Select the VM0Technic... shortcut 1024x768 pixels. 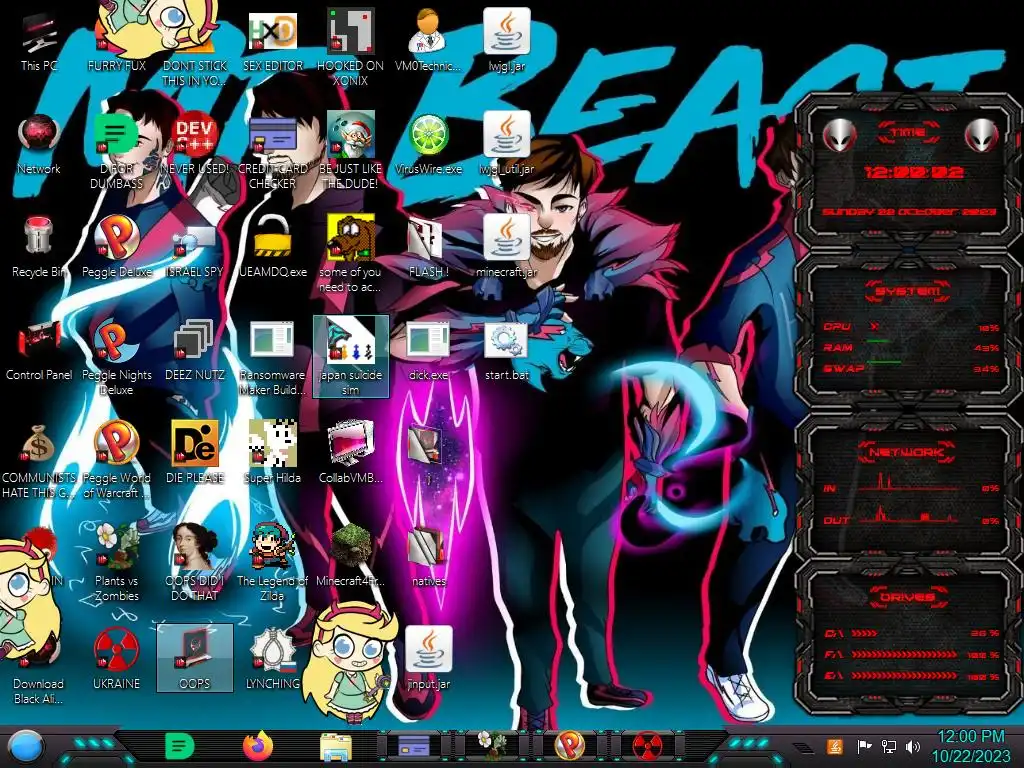(428, 40)
